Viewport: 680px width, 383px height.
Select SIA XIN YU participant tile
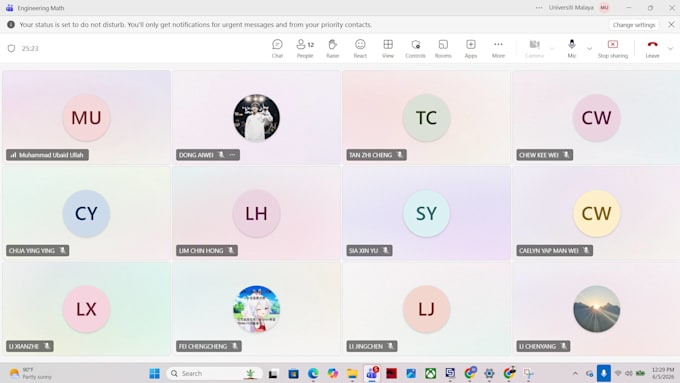pyautogui.click(x=426, y=213)
